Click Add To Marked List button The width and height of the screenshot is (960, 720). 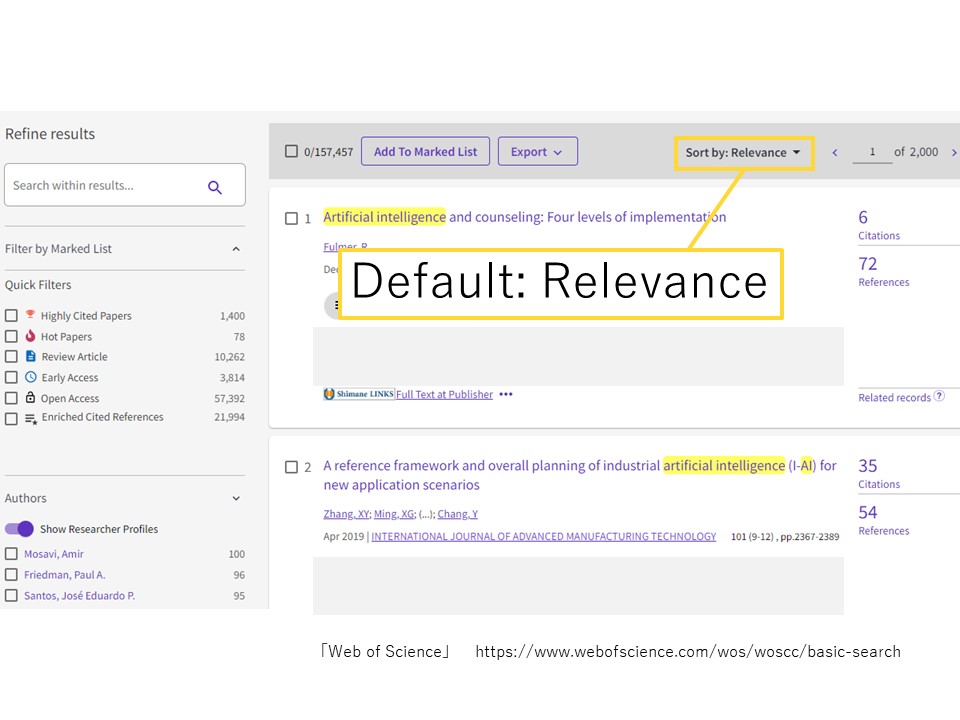pos(426,151)
